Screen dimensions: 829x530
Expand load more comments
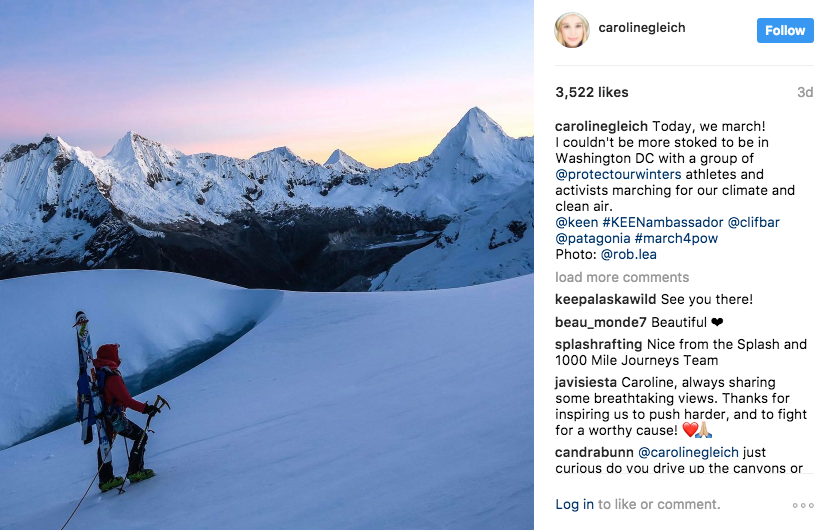tap(622, 277)
